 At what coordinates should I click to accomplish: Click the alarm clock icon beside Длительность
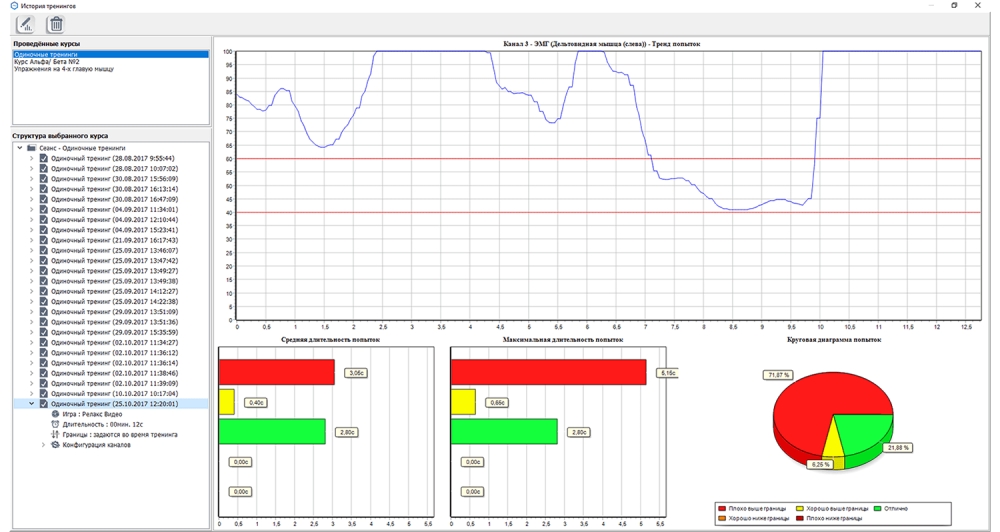[x=55, y=424]
